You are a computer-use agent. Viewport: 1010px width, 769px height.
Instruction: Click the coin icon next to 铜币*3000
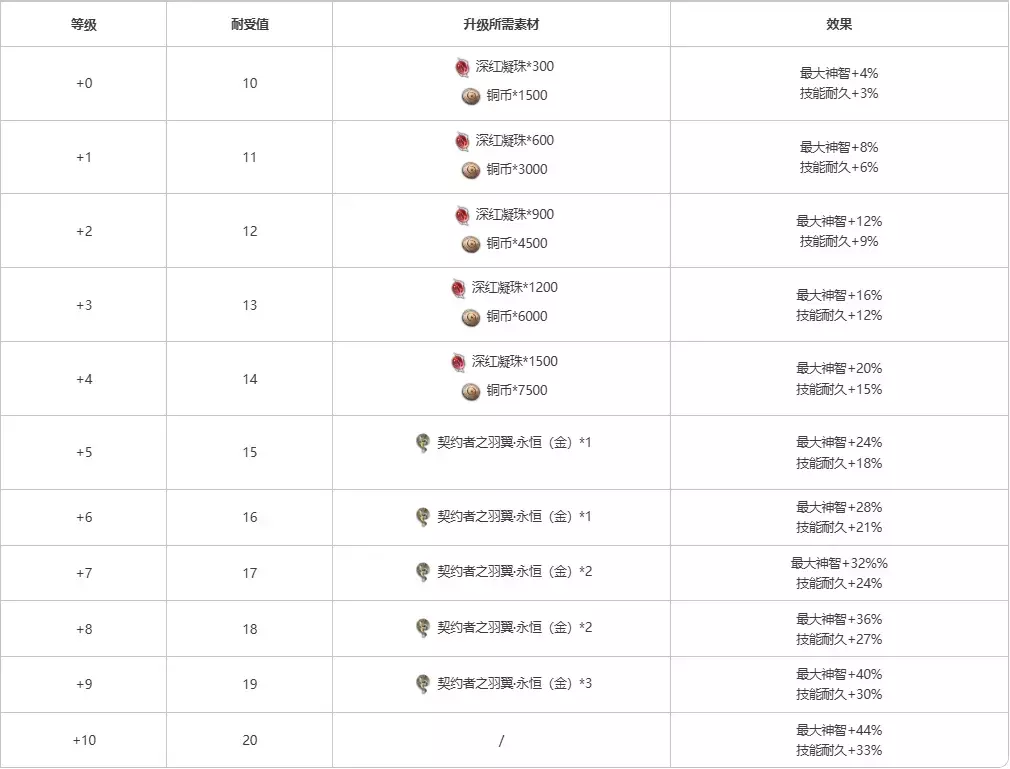[471, 170]
